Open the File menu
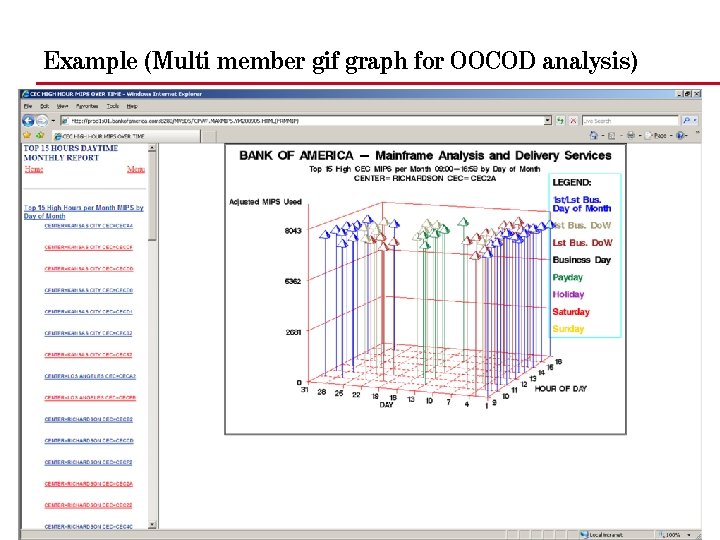720x540 pixels. tap(28, 106)
